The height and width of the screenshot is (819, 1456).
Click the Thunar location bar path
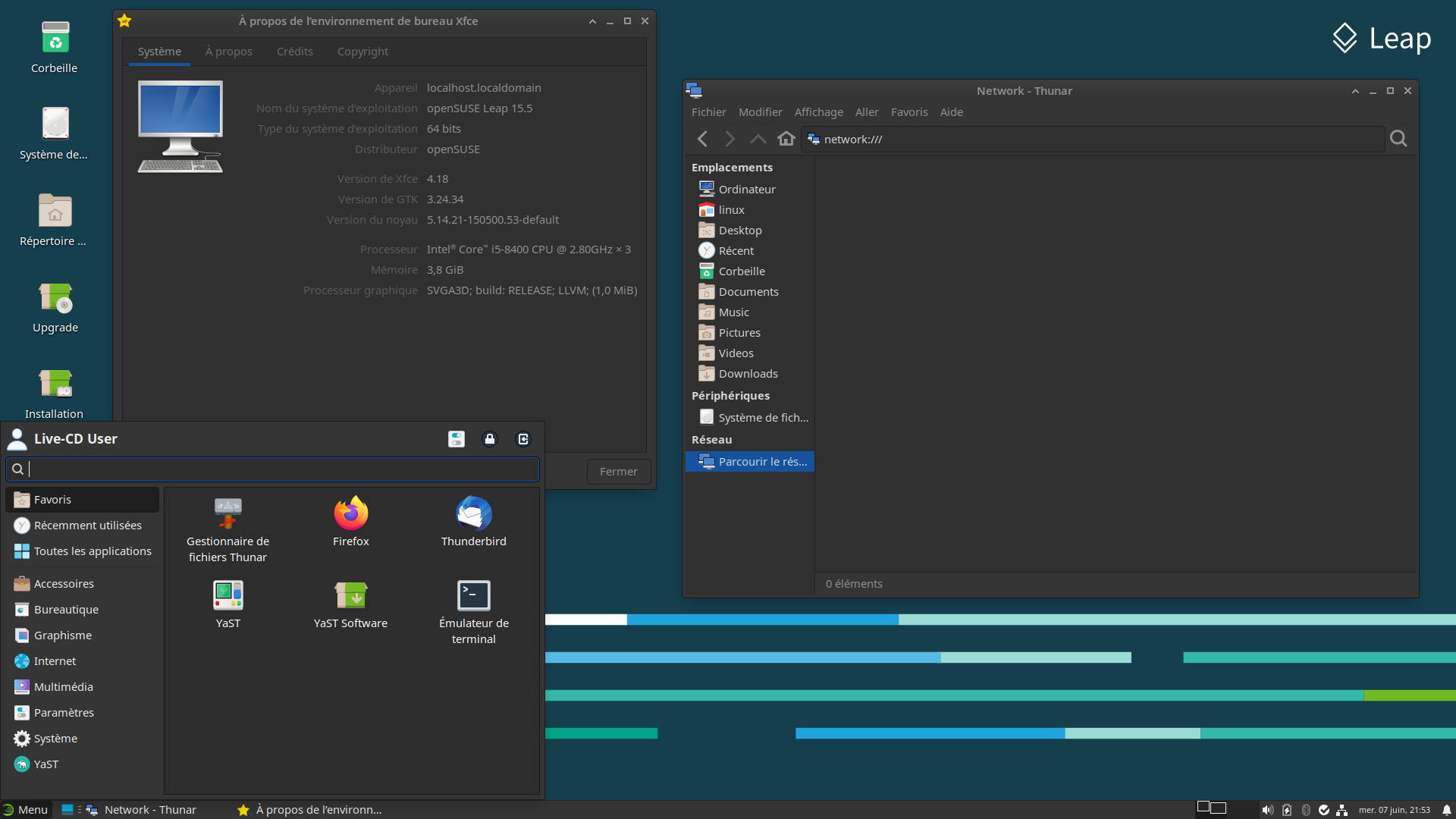[853, 140]
